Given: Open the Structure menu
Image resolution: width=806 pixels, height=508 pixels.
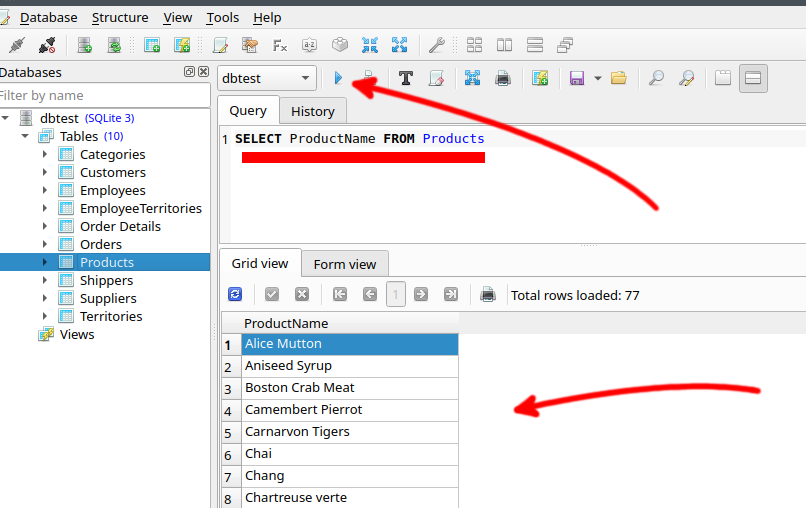Looking at the screenshot, I should coord(120,18).
